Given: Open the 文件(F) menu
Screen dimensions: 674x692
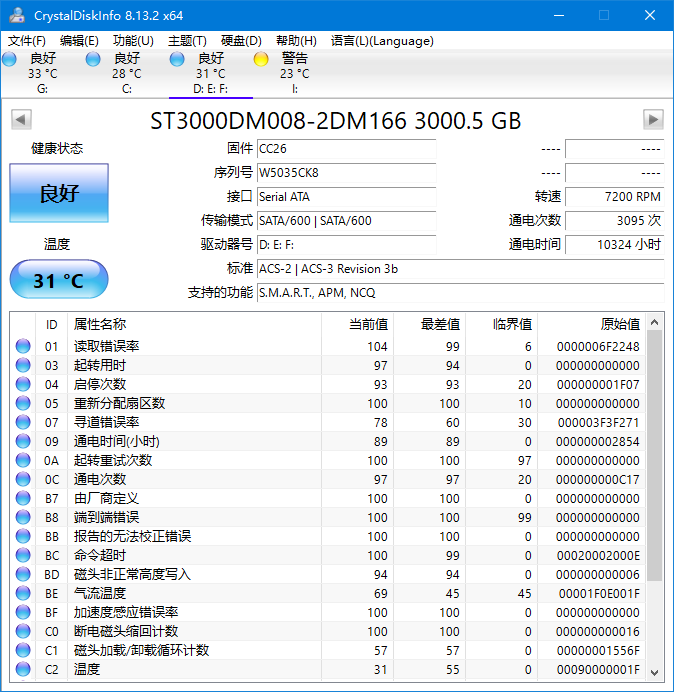Looking at the screenshot, I should click(x=27, y=41).
